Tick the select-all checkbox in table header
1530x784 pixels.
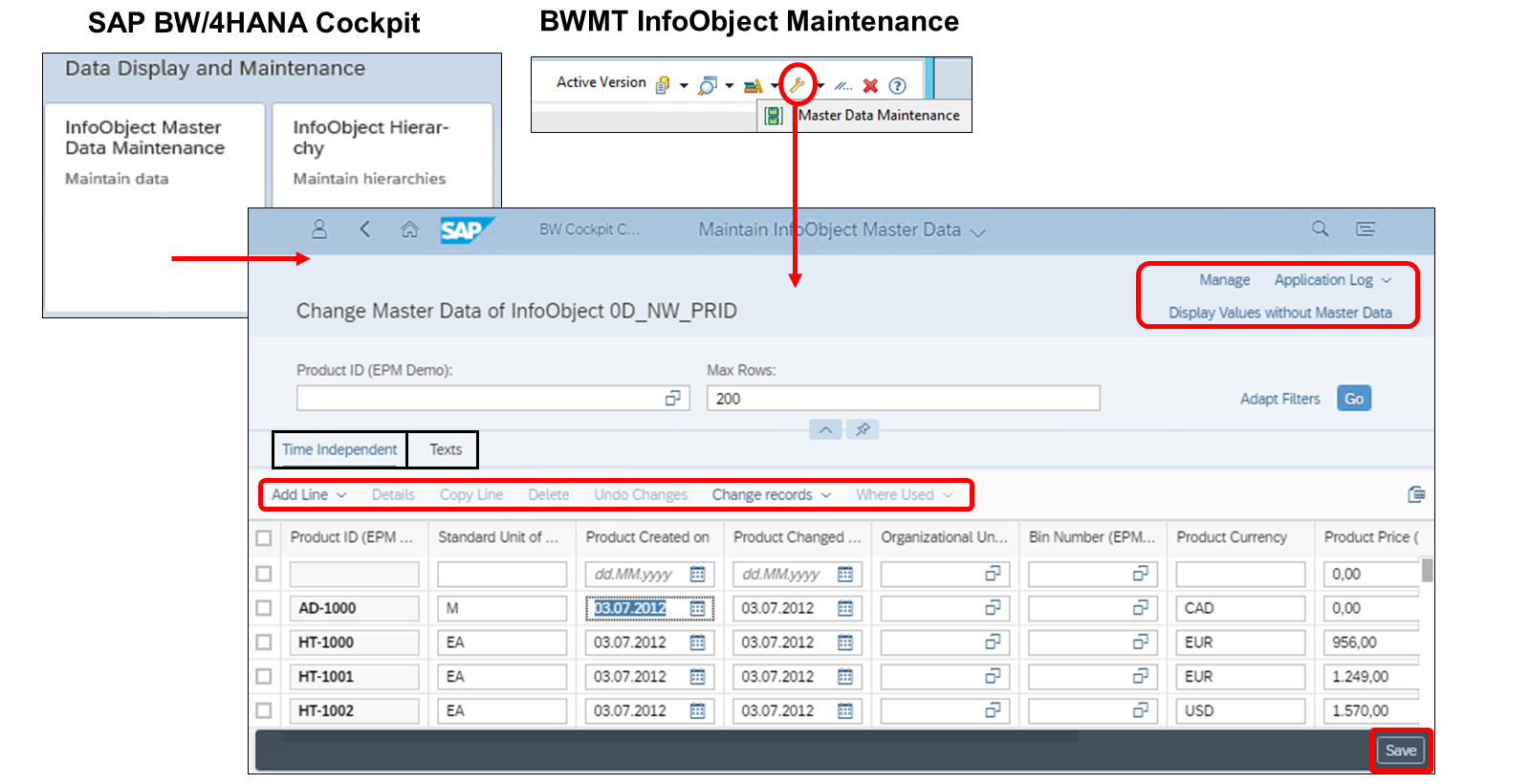point(264,538)
